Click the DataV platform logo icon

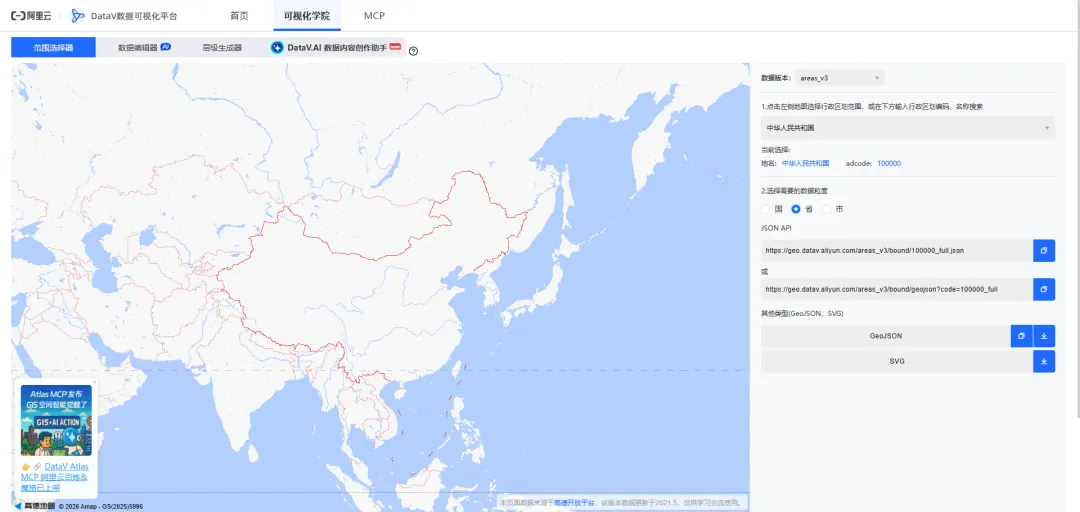(x=78, y=16)
